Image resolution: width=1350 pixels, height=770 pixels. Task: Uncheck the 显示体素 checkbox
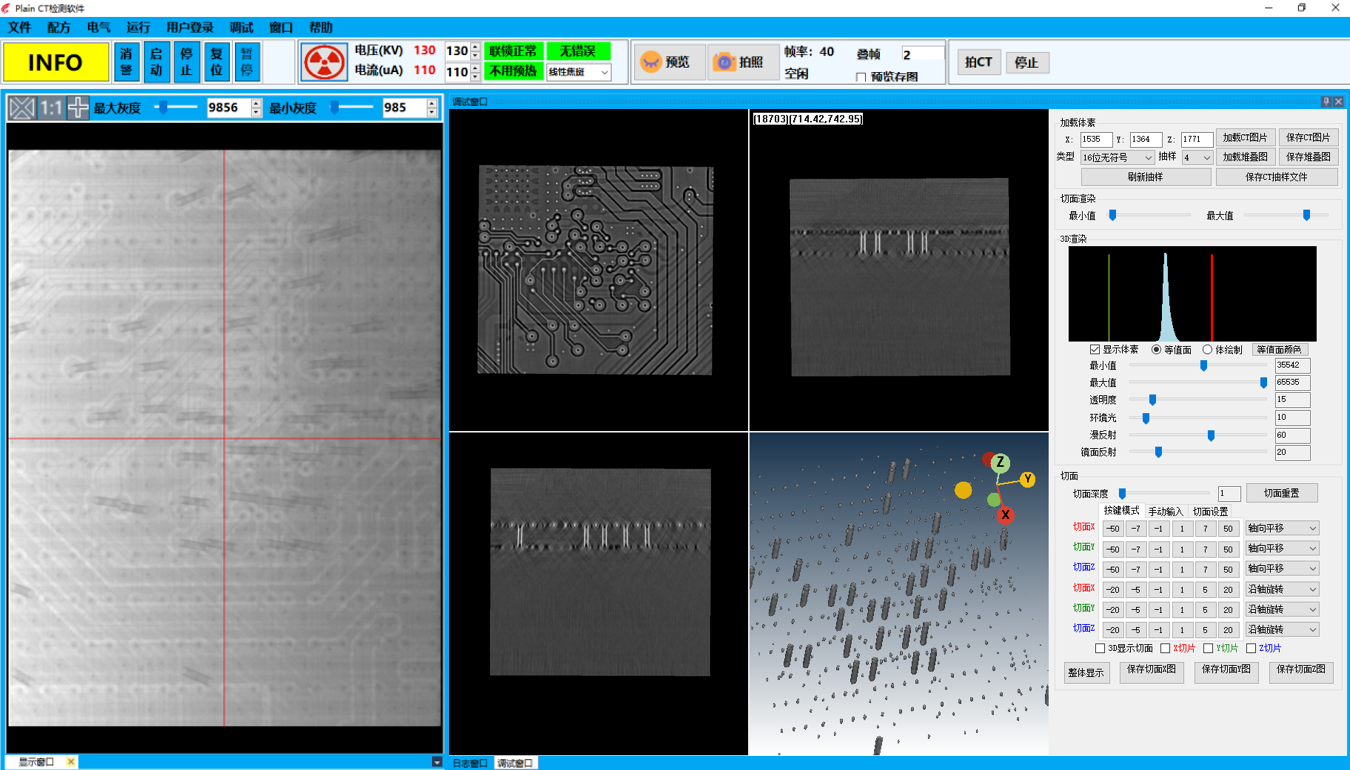tap(1095, 350)
